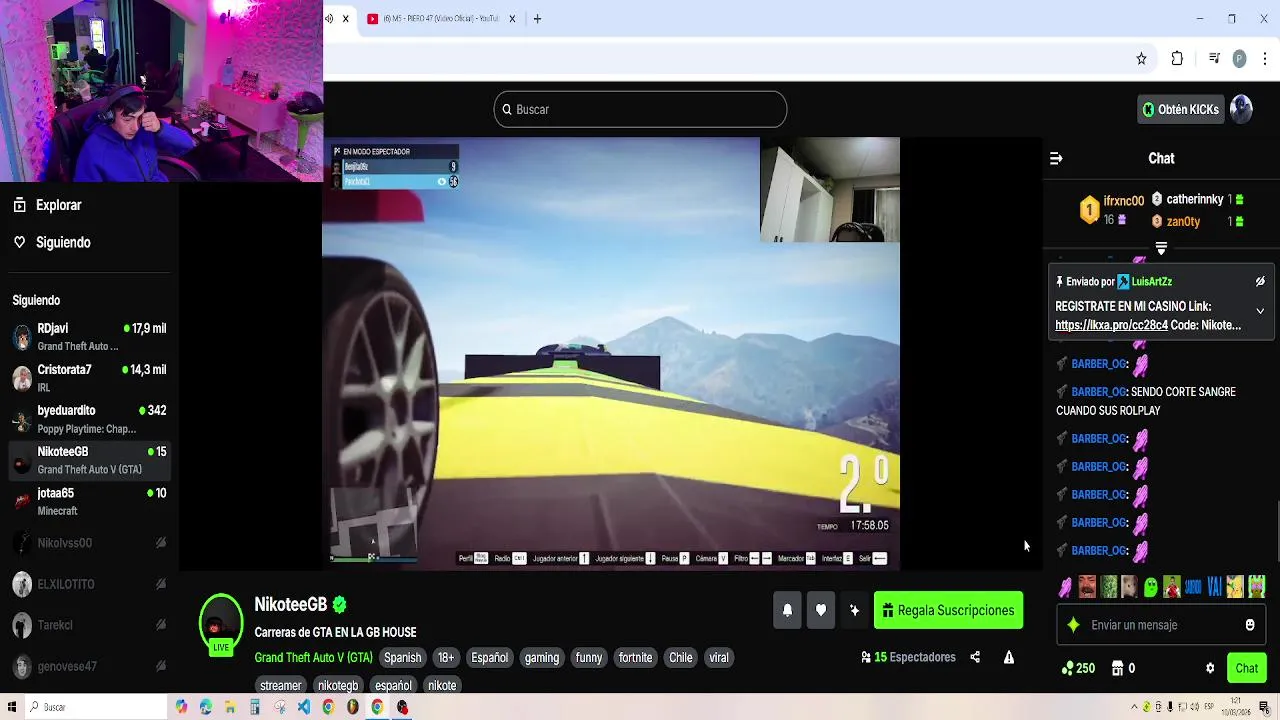Viewport: 1280px width, 720px height.
Task: Open the Windows Start menu
Action: pos(12,707)
